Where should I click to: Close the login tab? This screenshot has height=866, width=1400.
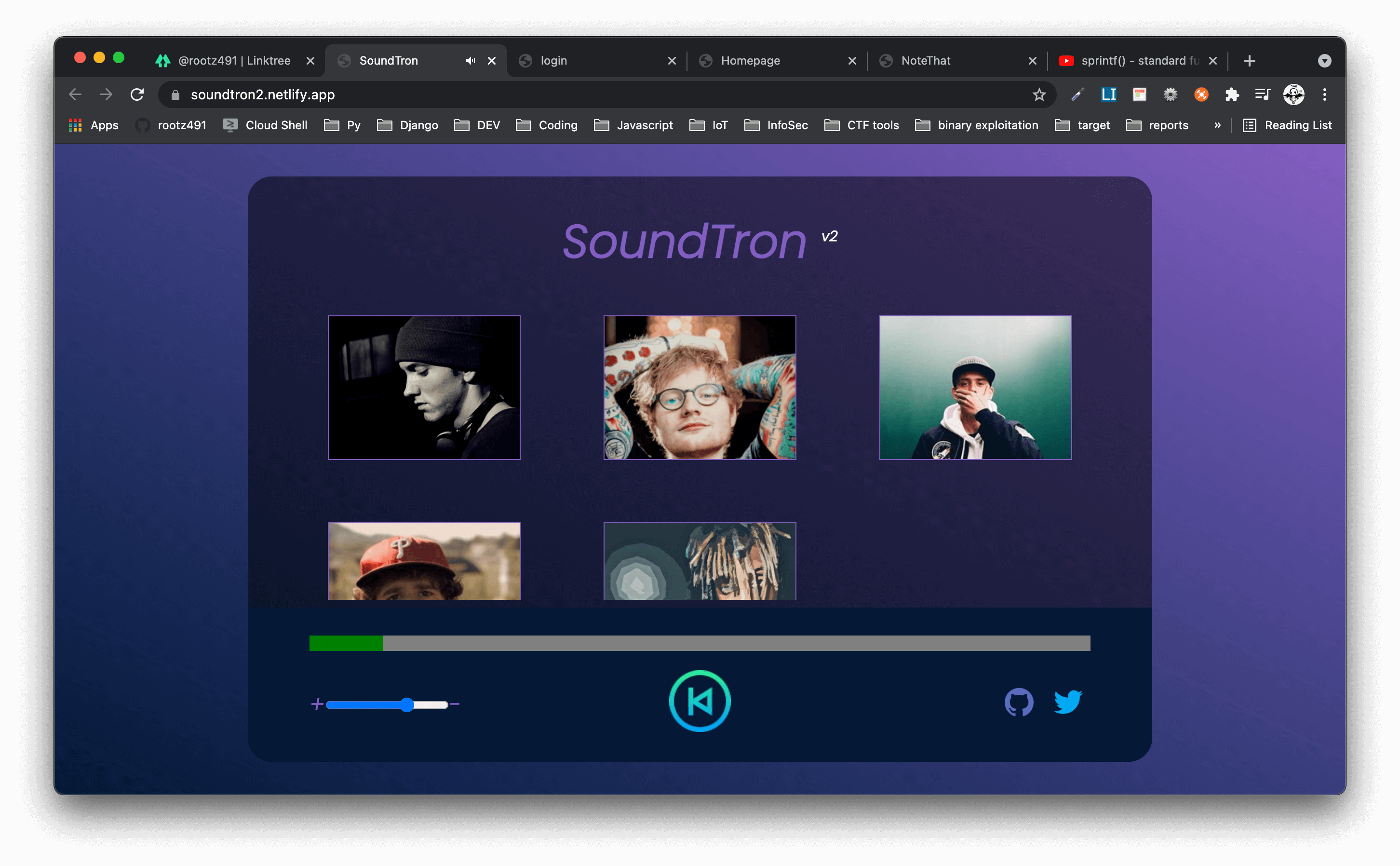[672, 61]
